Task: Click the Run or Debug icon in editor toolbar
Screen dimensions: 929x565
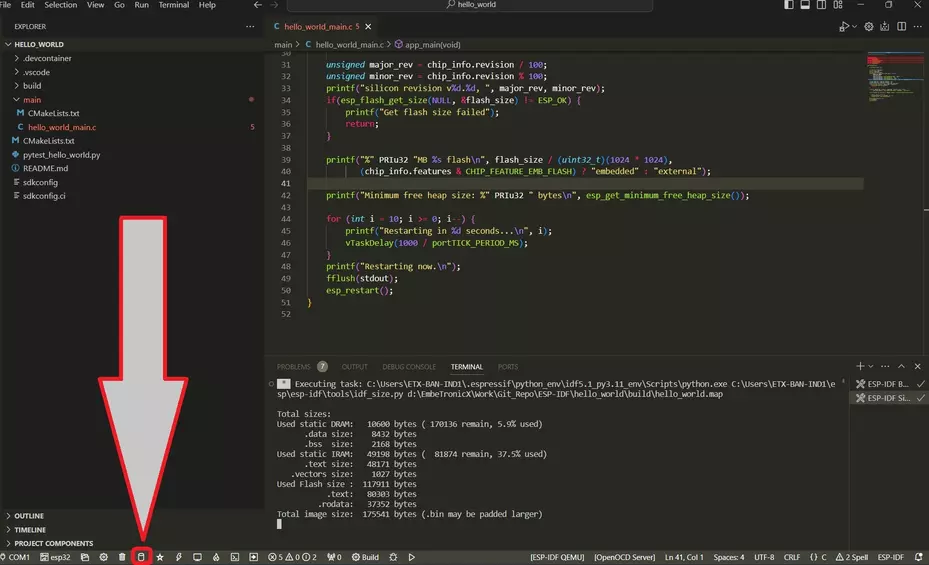Action: coord(844,27)
